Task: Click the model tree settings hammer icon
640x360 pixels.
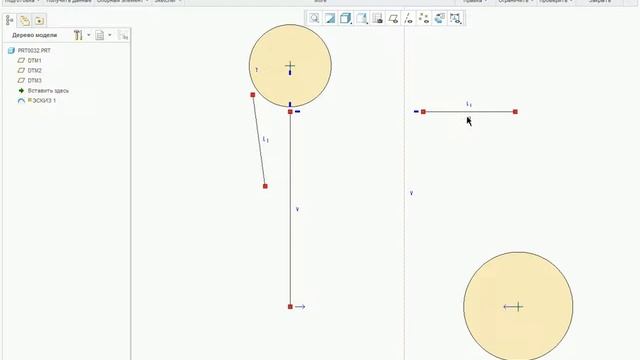Action: pyautogui.click(x=78, y=35)
